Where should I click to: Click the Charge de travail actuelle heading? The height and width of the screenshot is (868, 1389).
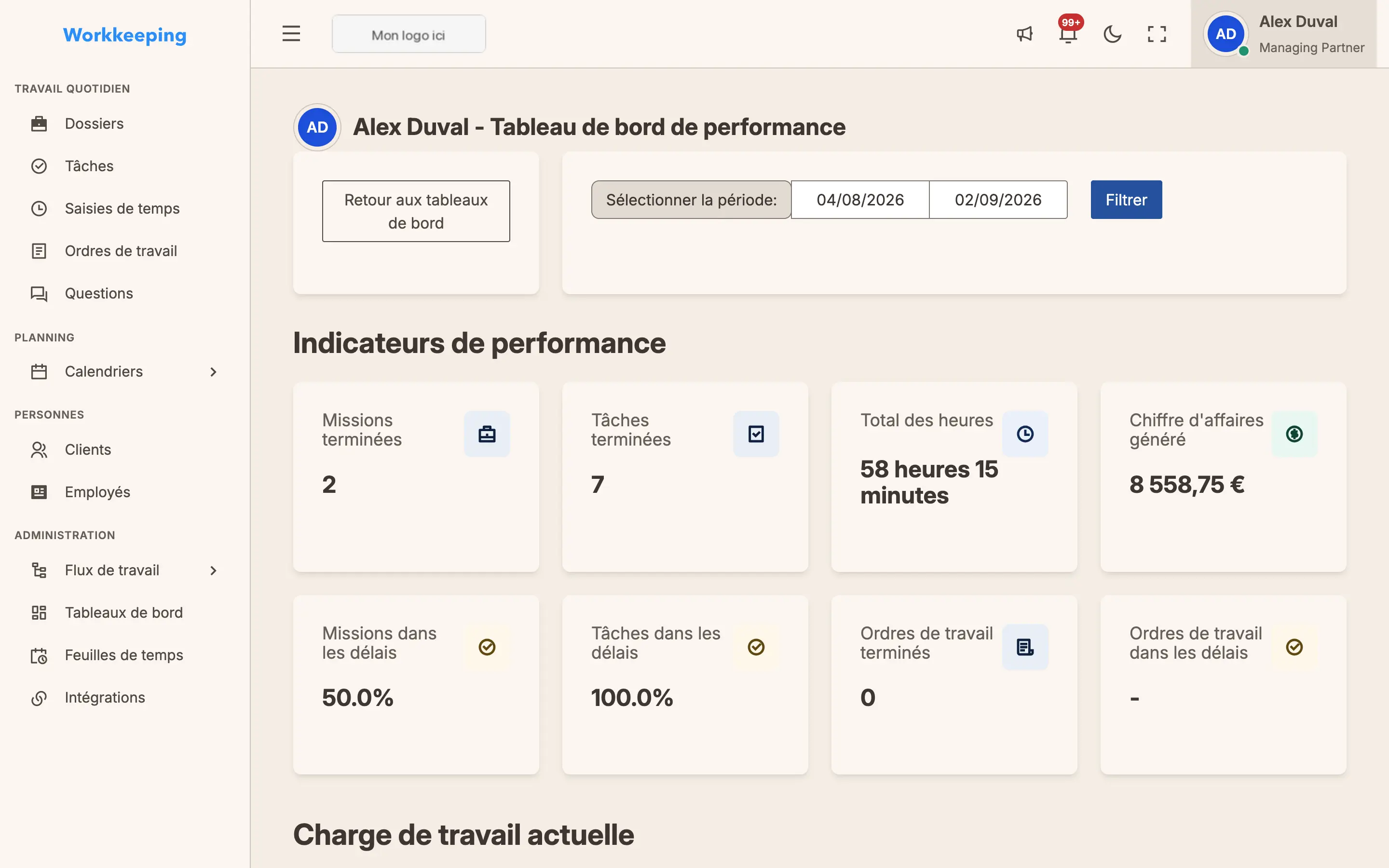pyautogui.click(x=463, y=835)
